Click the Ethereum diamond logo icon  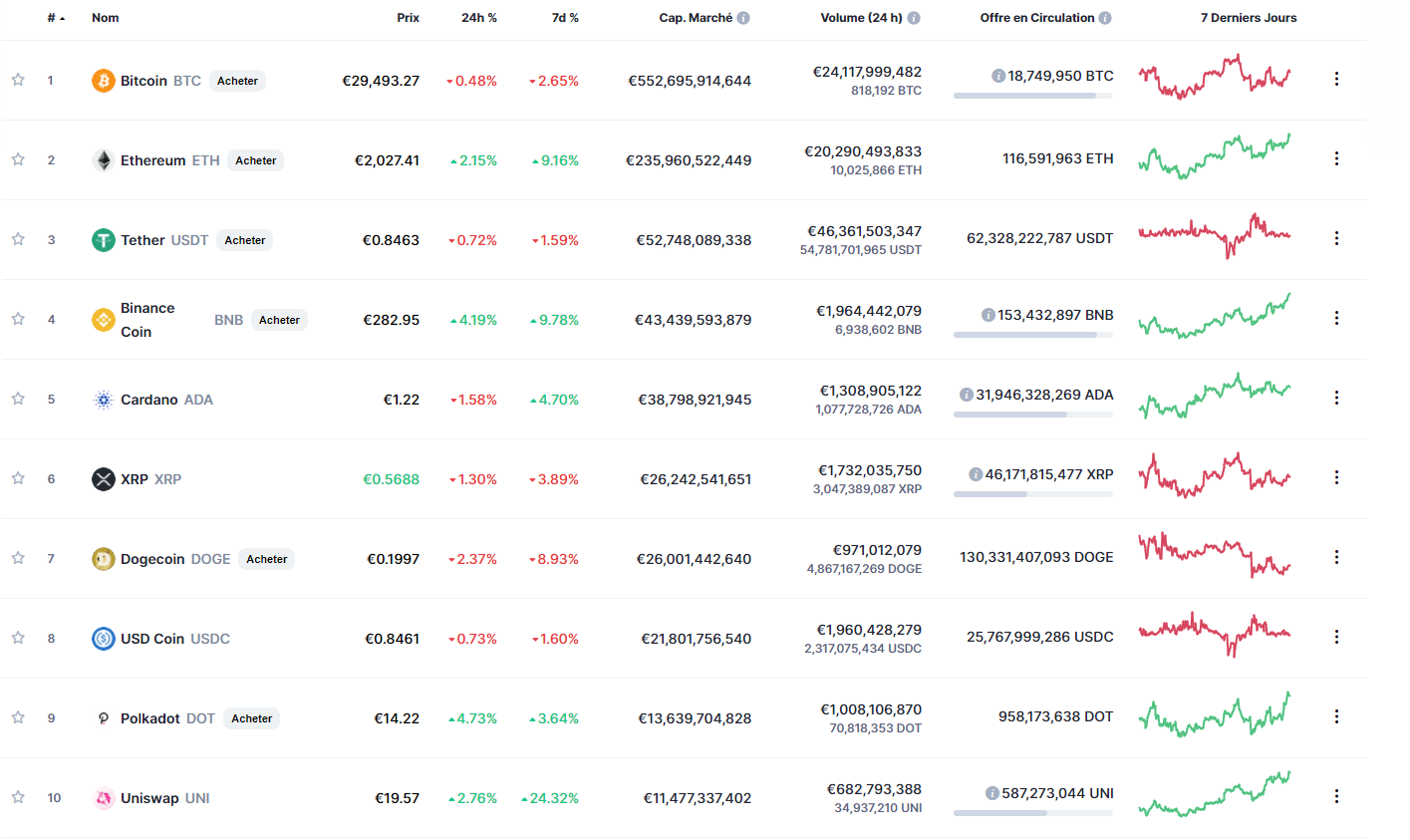104,160
